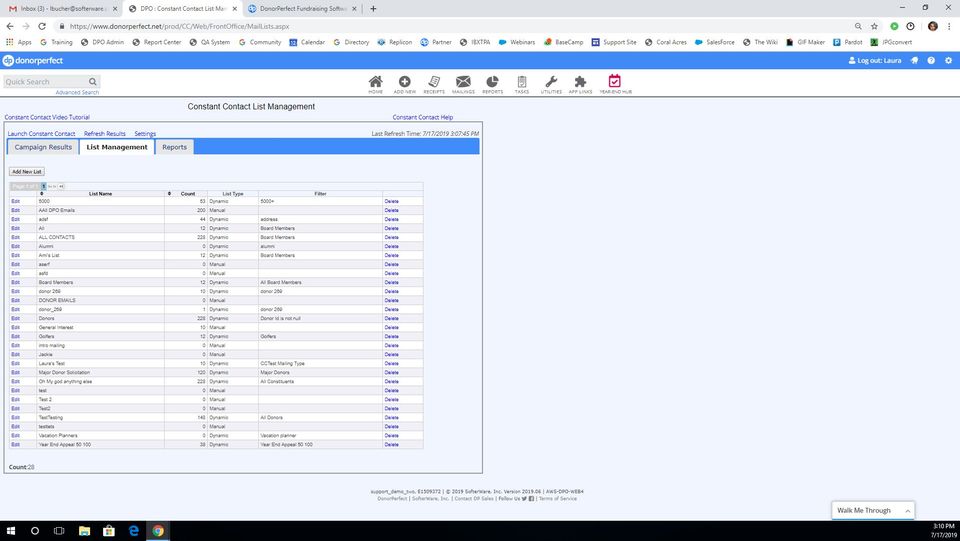Click the Terms of Service footer link

pyautogui.click(x=558, y=498)
